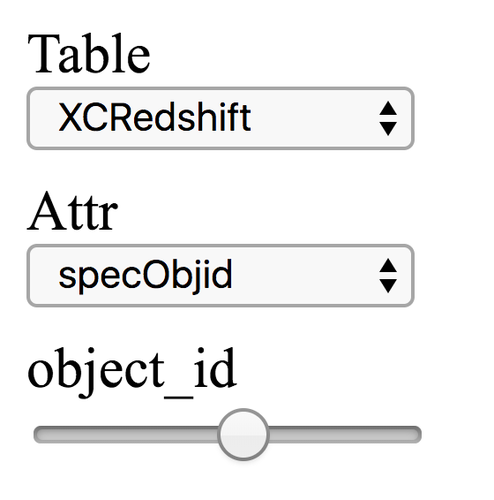Click the object_id slider track right of the thumb
This screenshot has width=494, height=500.
click(345, 435)
